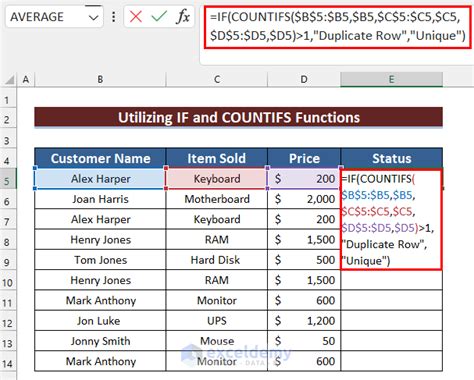Select the 'Monitor' cell in row 11
The height and width of the screenshot is (380, 474).
pyautogui.click(x=217, y=301)
